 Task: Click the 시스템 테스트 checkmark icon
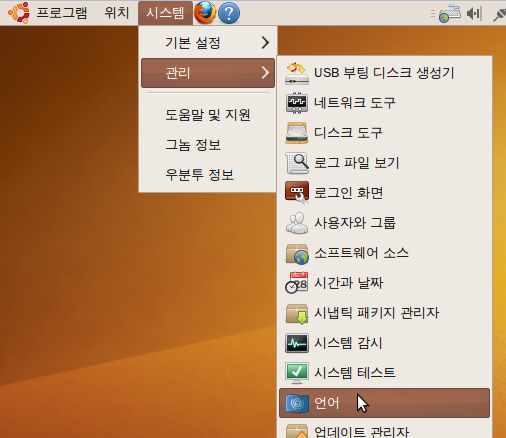pyautogui.click(x=297, y=373)
